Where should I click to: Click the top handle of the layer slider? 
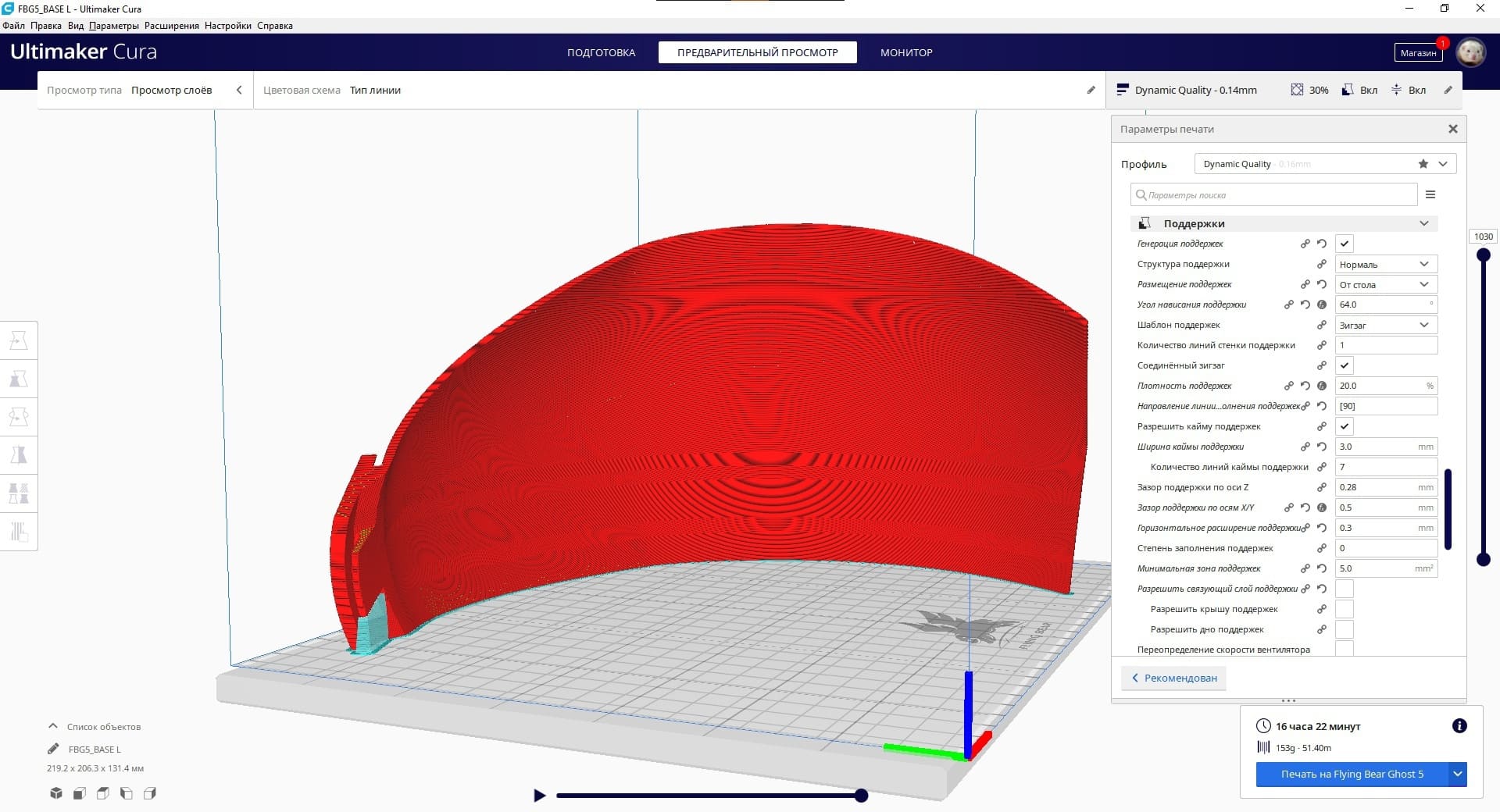pyautogui.click(x=1484, y=255)
